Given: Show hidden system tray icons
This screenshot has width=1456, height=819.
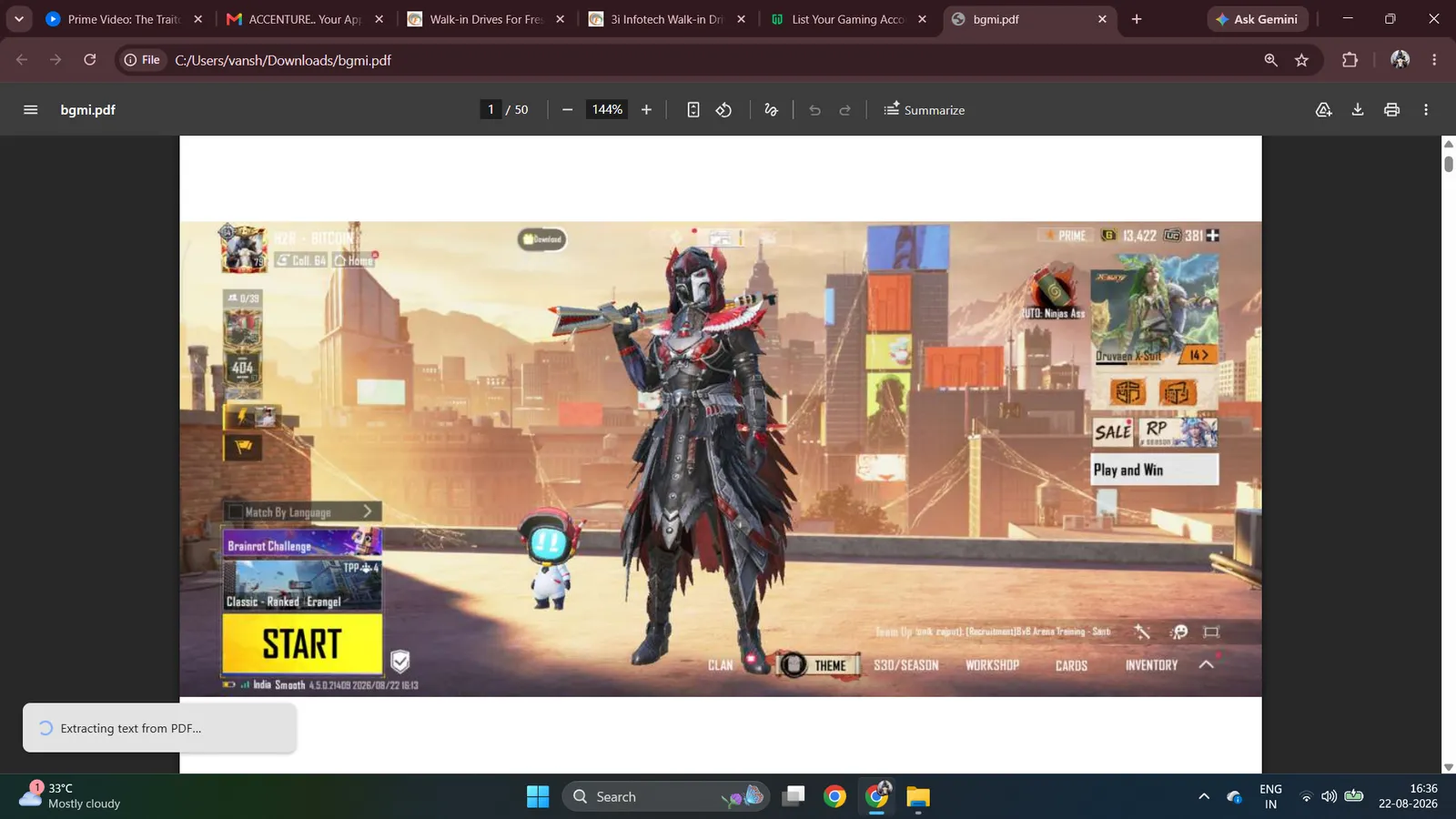Looking at the screenshot, I should pyautogui.click(x=1204, y=796).
